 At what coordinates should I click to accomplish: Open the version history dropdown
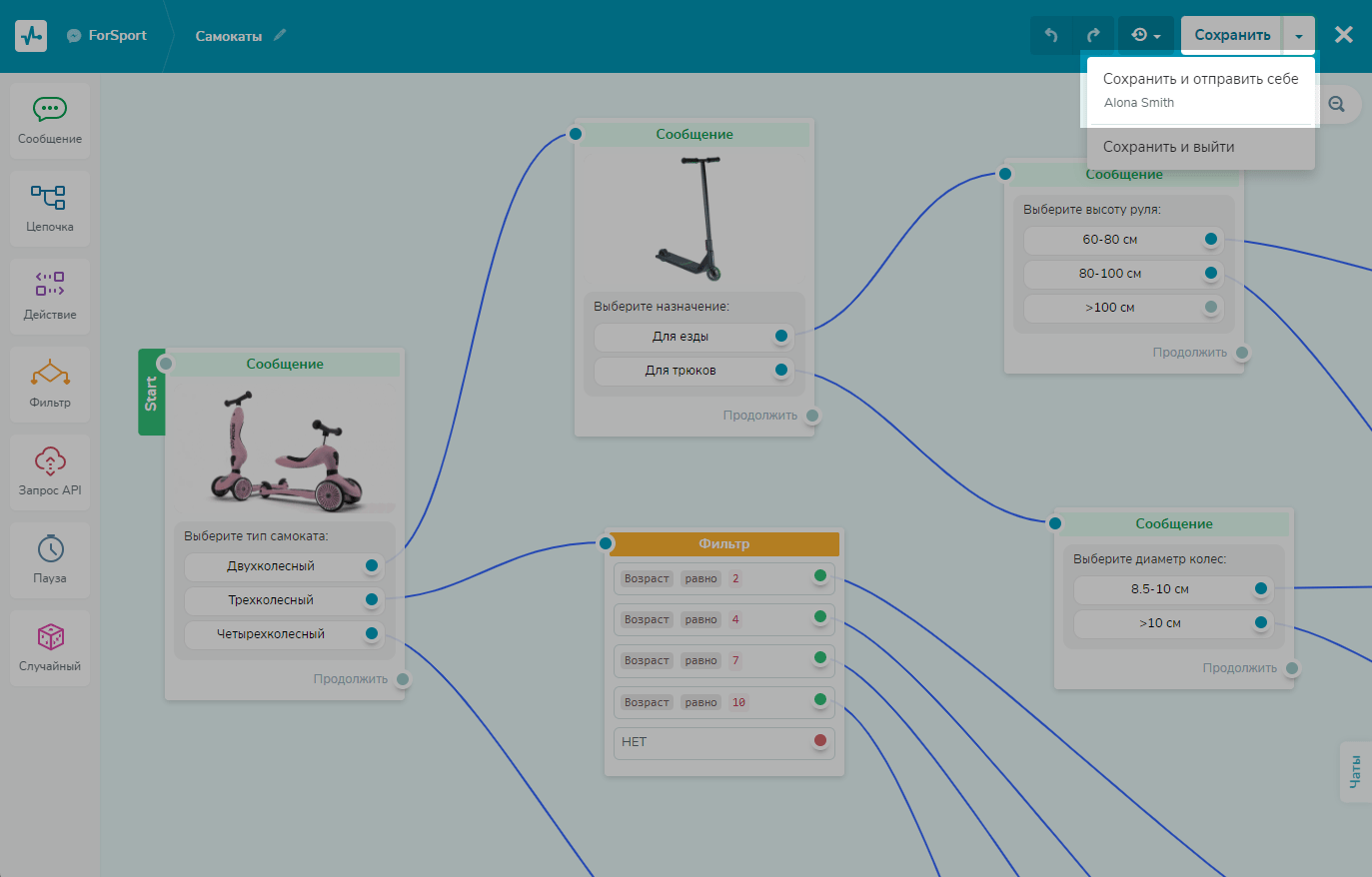1145,36
